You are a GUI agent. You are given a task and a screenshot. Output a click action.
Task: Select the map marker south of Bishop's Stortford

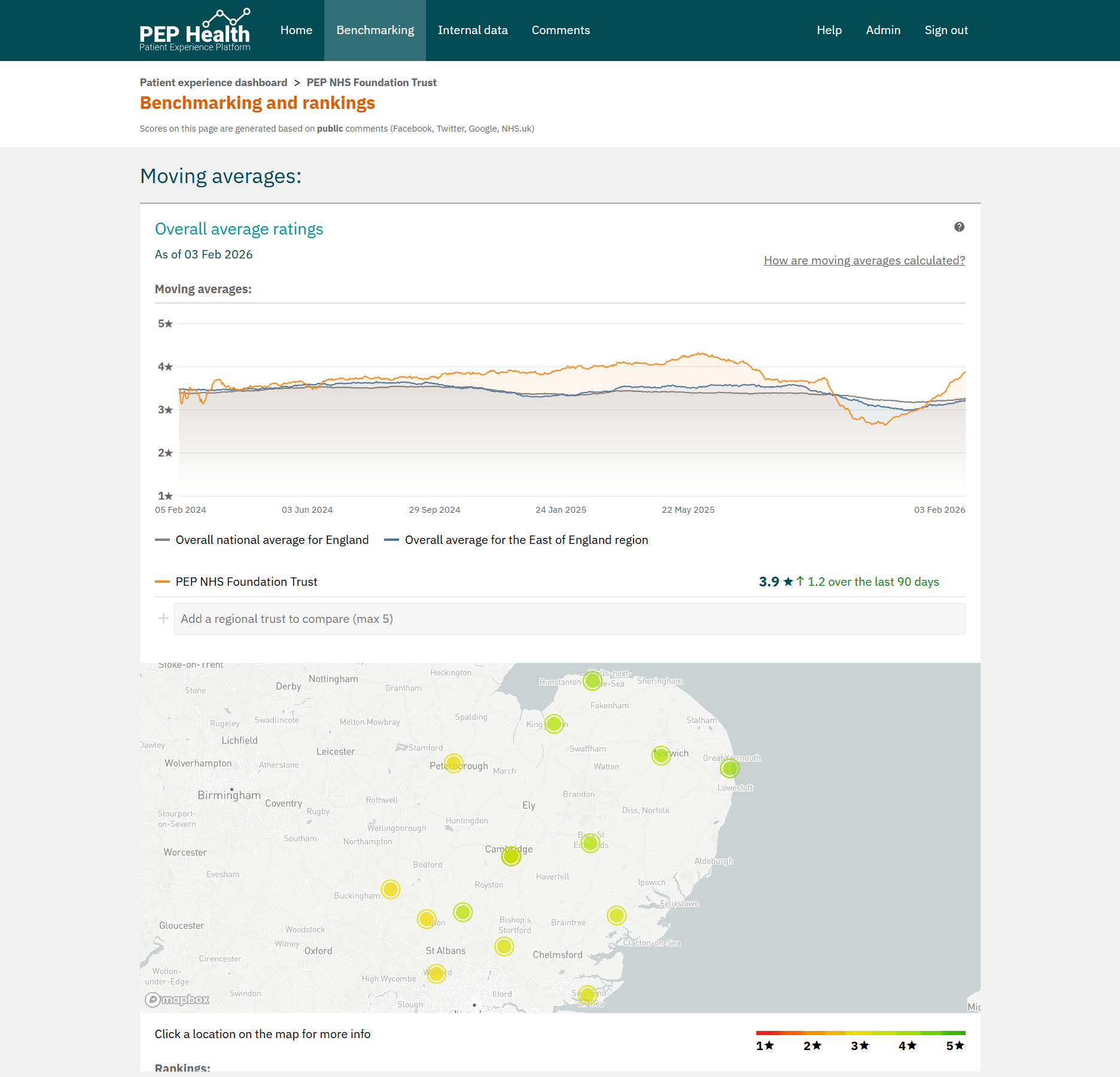504,947
